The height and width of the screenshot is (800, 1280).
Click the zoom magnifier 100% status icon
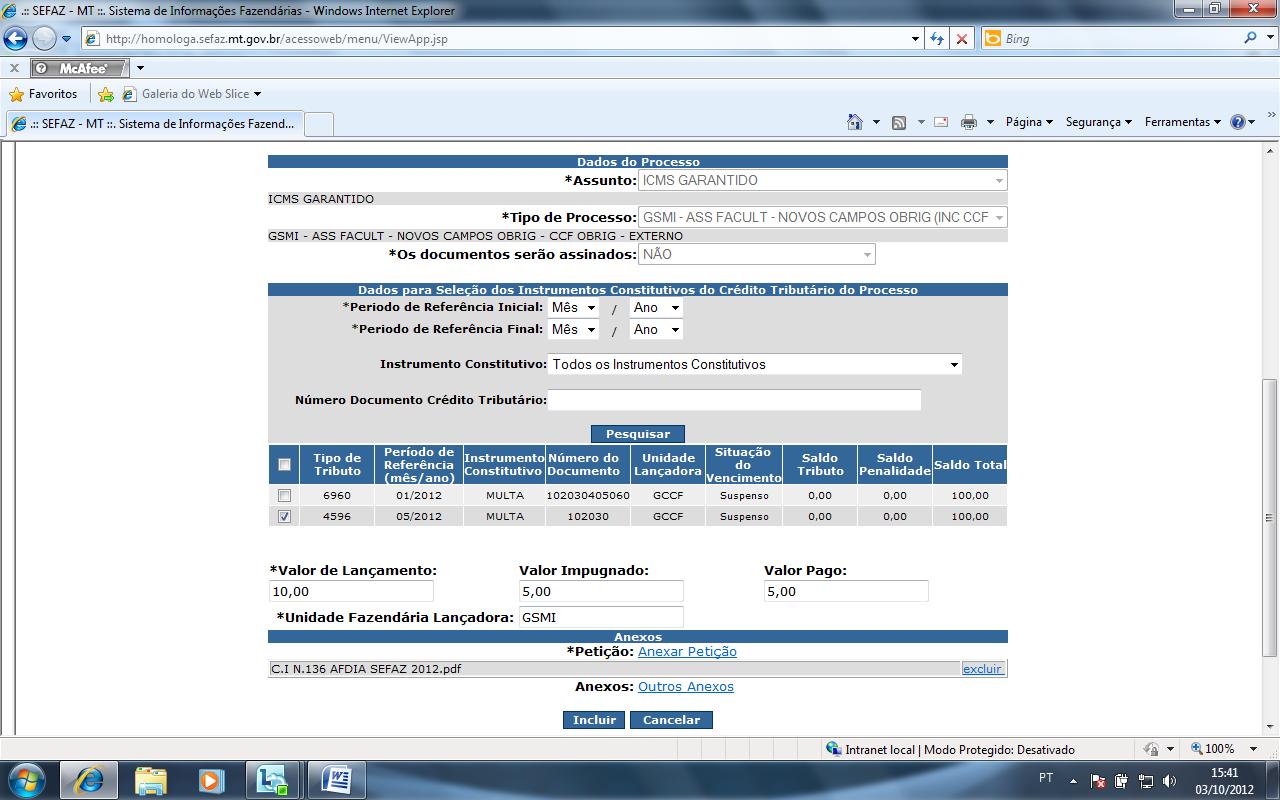(x=1196, y=748)
